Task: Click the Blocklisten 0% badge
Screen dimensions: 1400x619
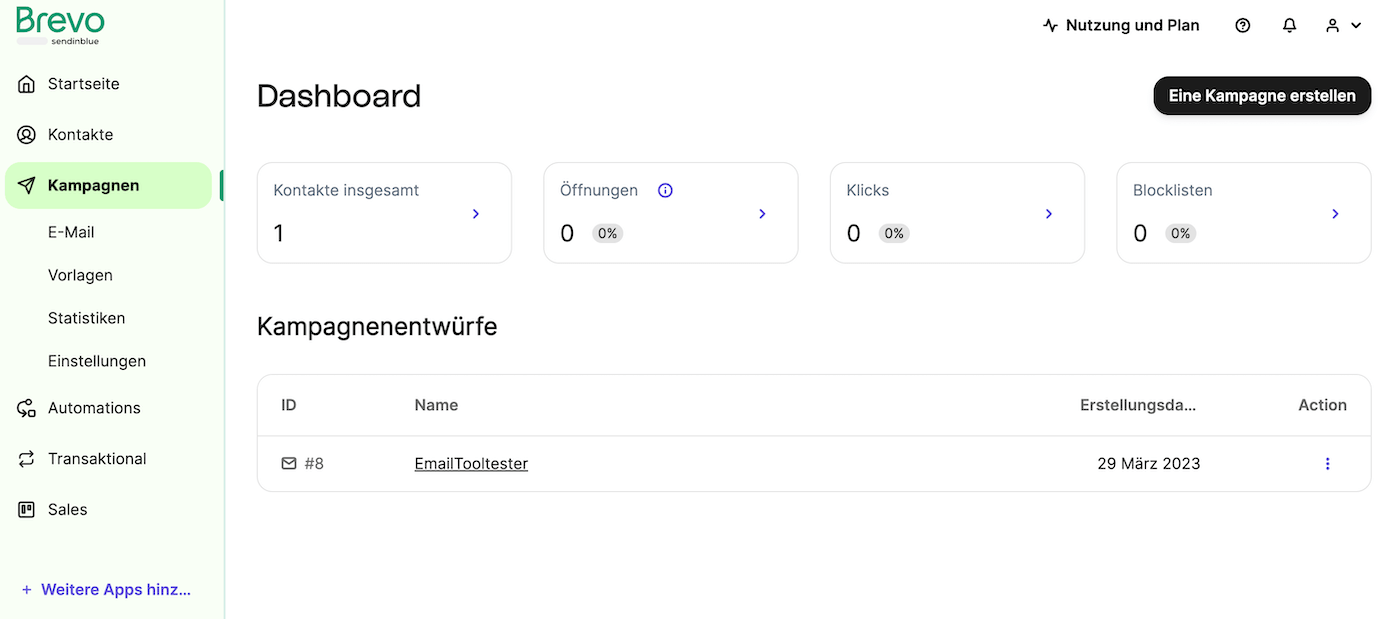Action: (x=1180, y=233)
